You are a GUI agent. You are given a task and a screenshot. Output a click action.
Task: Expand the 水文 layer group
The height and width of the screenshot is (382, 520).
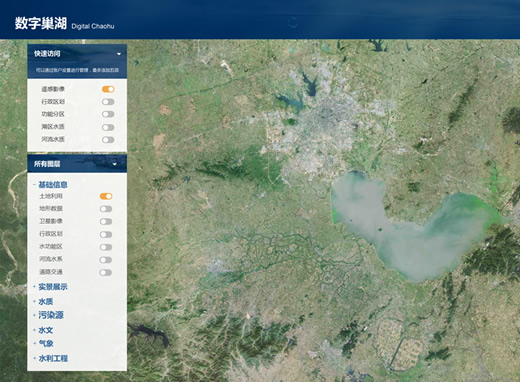[43, 330]
